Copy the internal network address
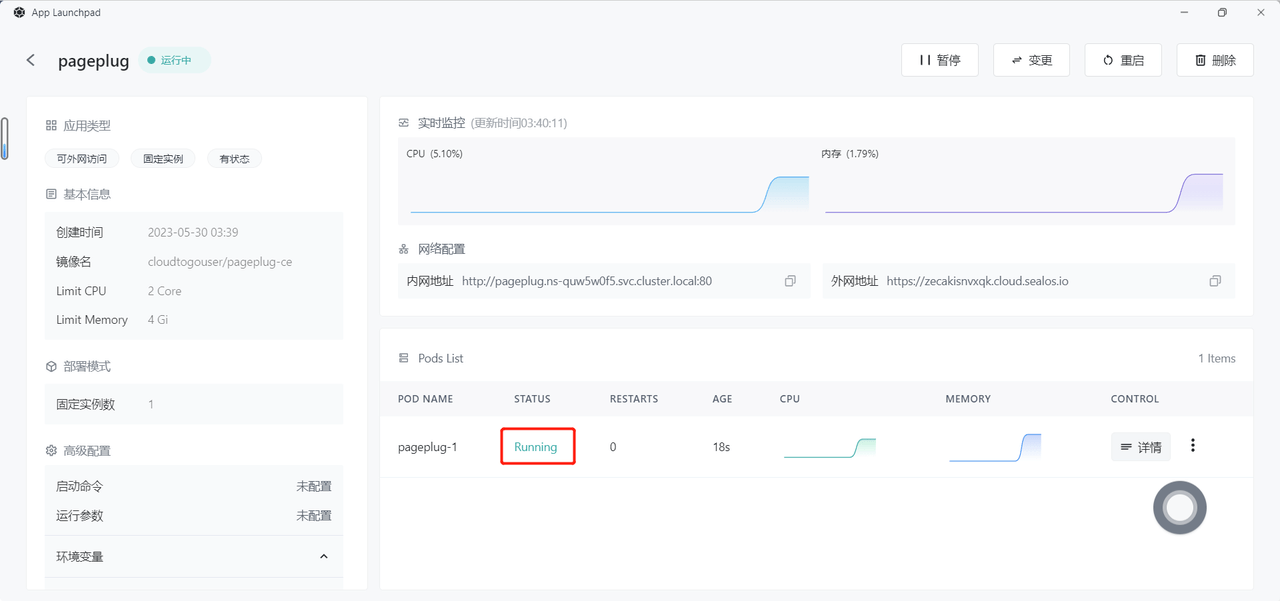Image resolution: width=1280 pixels, height=601 pixels. (x=790, y=281)
